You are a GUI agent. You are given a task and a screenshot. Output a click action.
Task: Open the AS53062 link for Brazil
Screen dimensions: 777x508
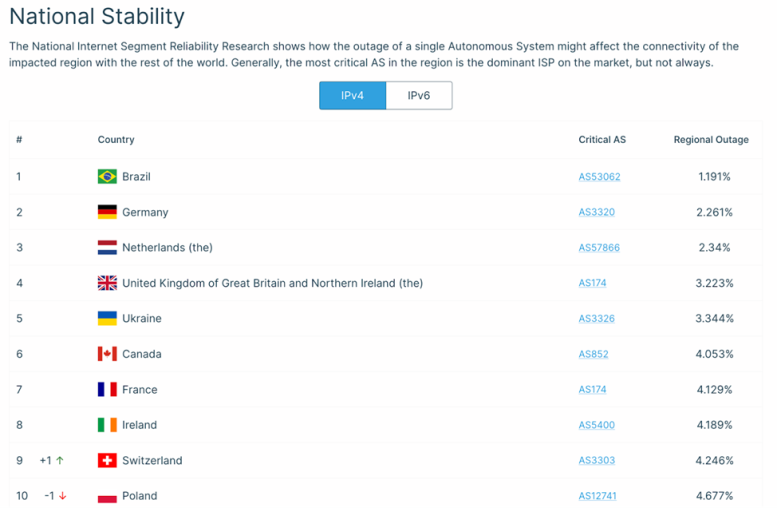[x=599, y=177]
